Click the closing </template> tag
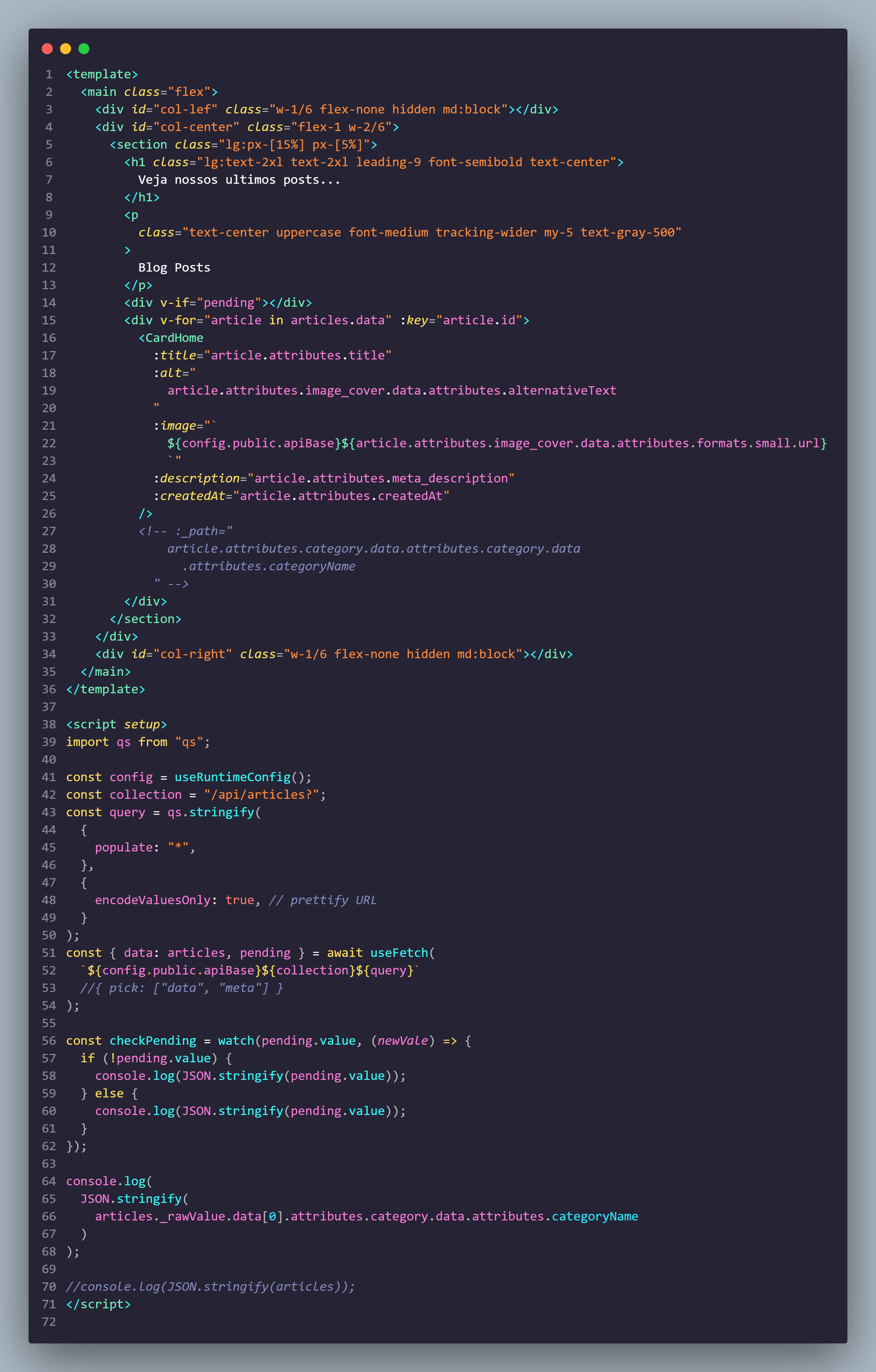 pos(106,689)
